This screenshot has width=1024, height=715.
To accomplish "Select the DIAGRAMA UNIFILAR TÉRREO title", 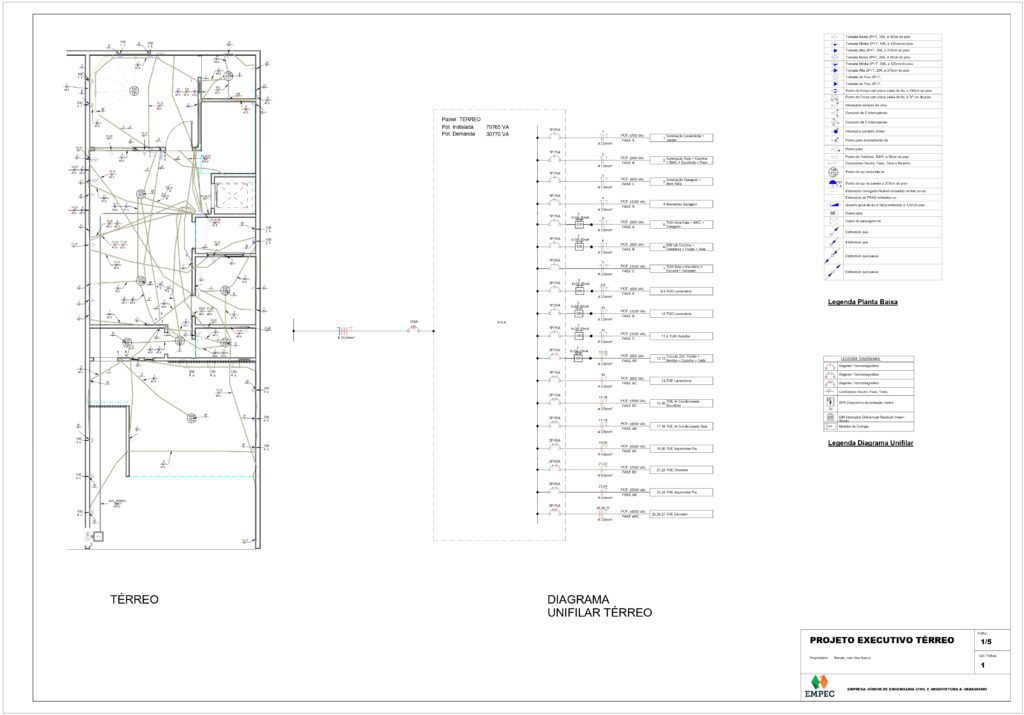I will (598, 607).
